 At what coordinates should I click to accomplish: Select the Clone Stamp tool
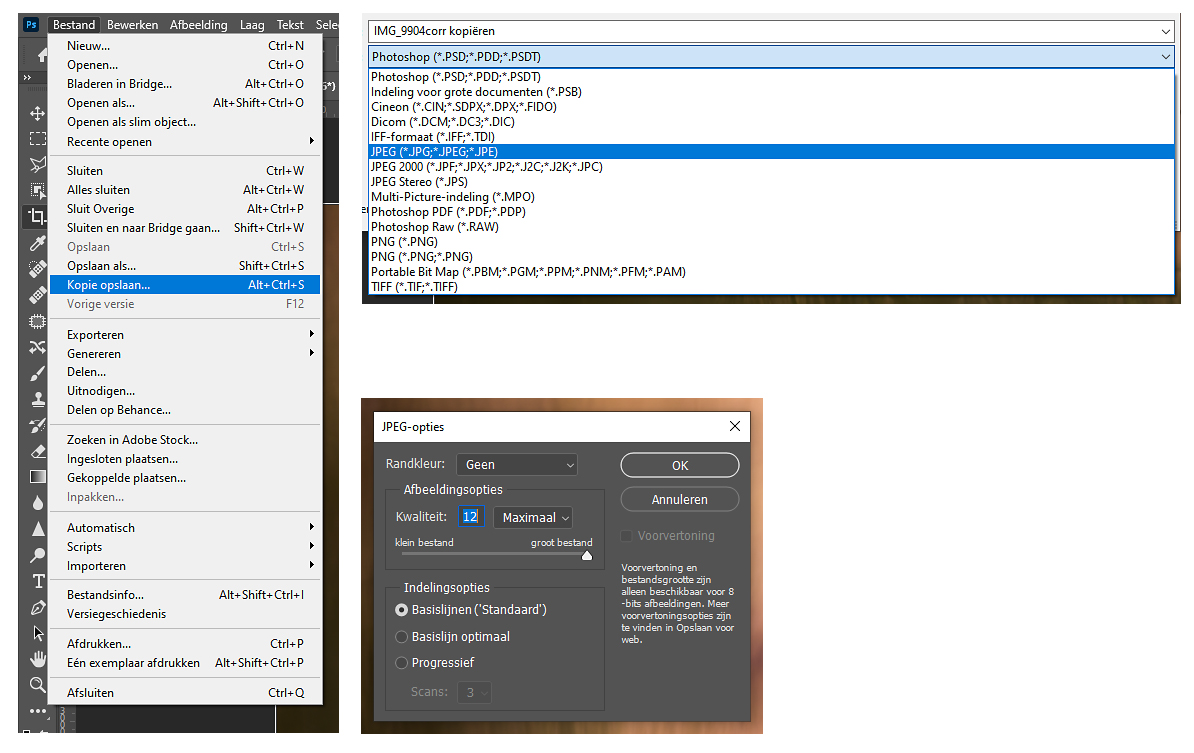coord(37,399)
